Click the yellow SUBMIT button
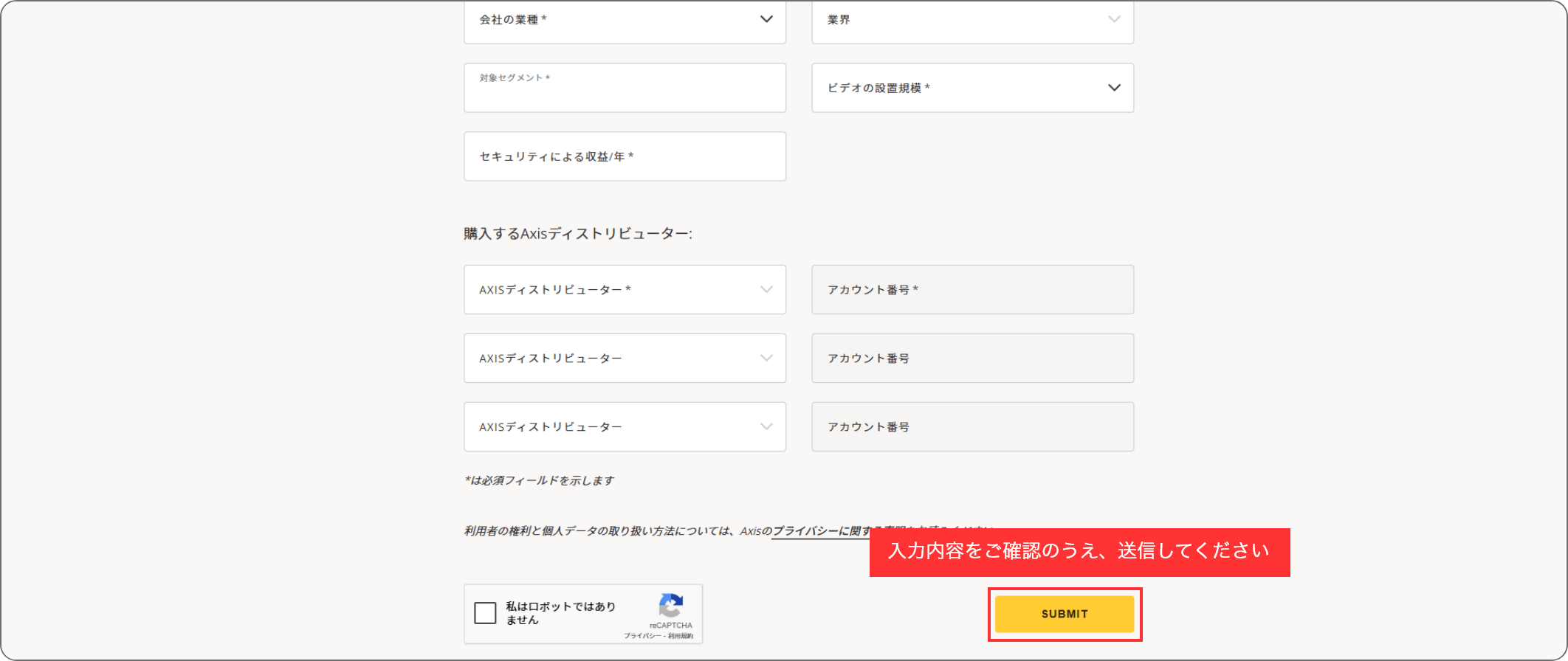 (x=1065, y=614)
